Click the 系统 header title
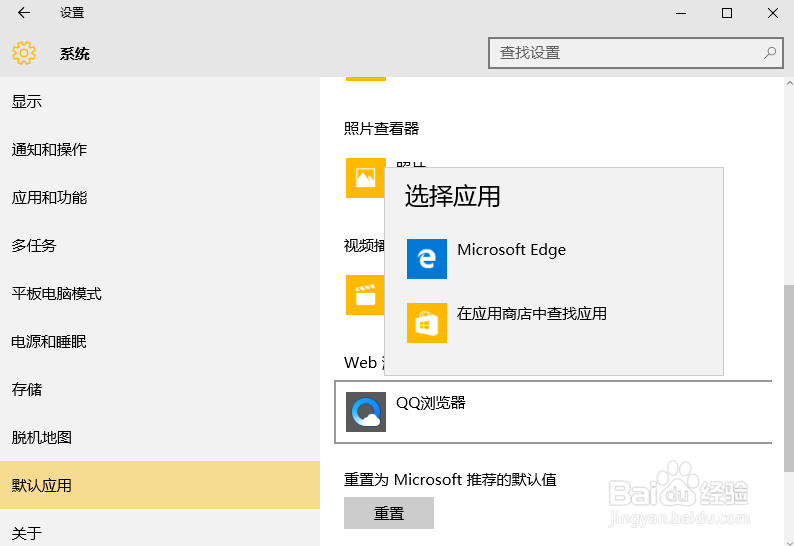 point(74,53)
